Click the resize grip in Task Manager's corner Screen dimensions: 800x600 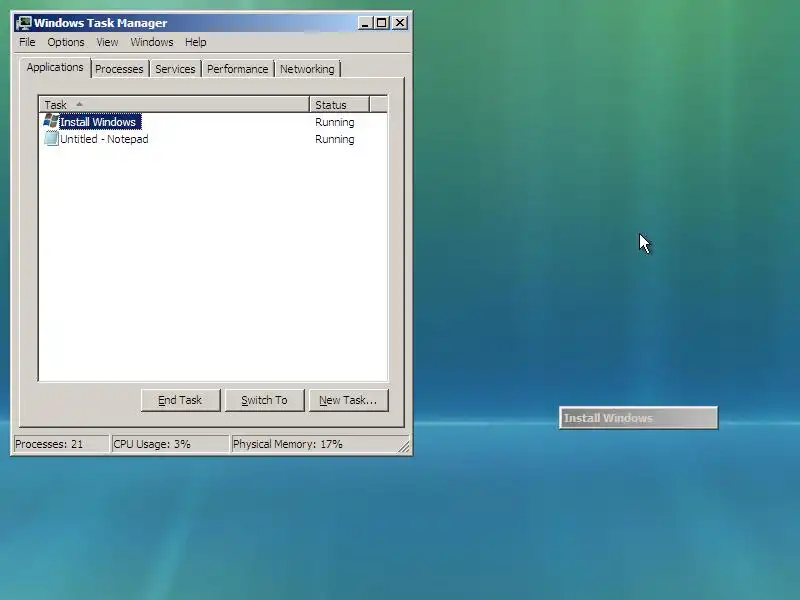pyautogui.click(x=404, y=446)
